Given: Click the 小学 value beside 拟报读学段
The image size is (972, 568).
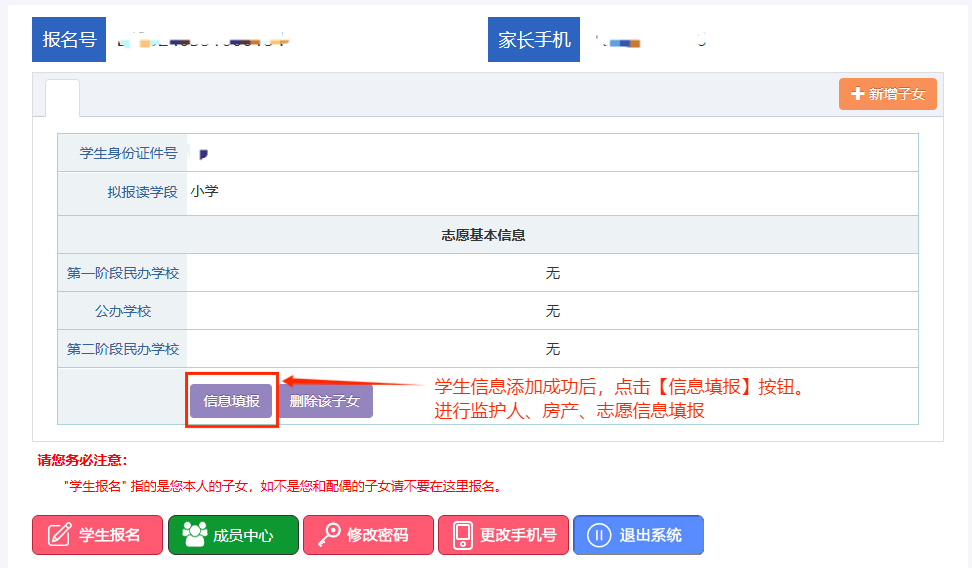Looking at the screenshot, I should click(204, 191).
